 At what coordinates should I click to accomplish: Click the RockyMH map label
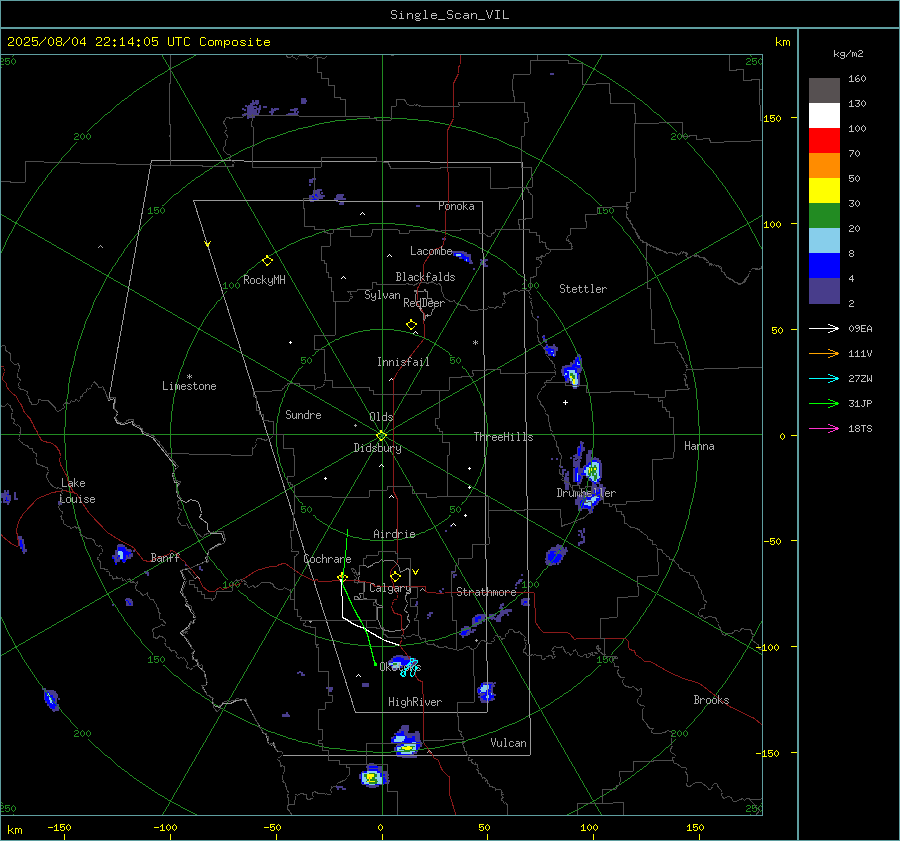pyautogui.click(x=264, y=280)
